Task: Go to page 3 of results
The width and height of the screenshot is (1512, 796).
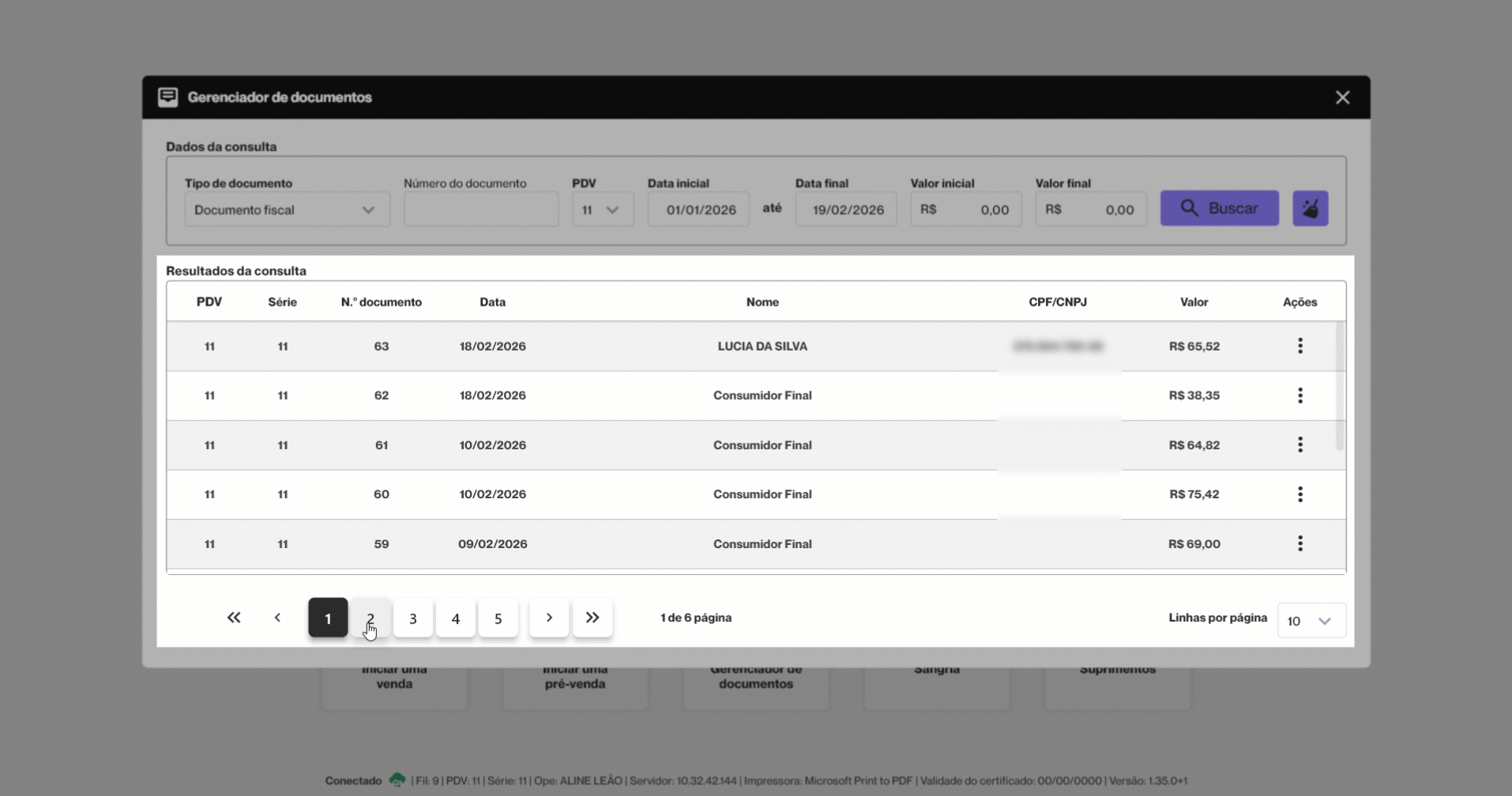Action: [413, 618]
